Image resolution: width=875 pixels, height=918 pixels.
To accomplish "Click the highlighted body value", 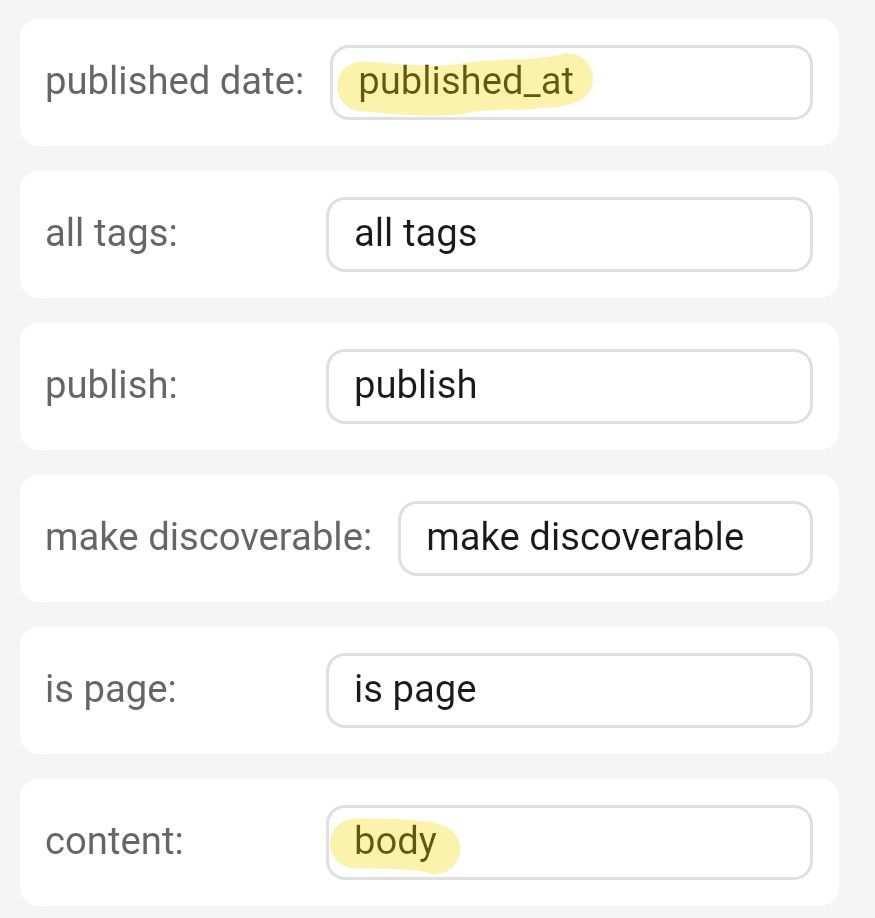I will [x=395, y=842].
